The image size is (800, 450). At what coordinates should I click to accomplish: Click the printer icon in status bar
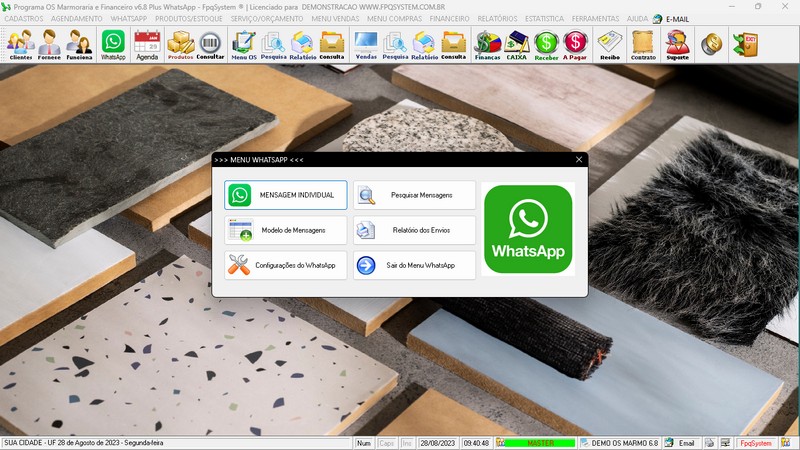[x=709, y=443]
